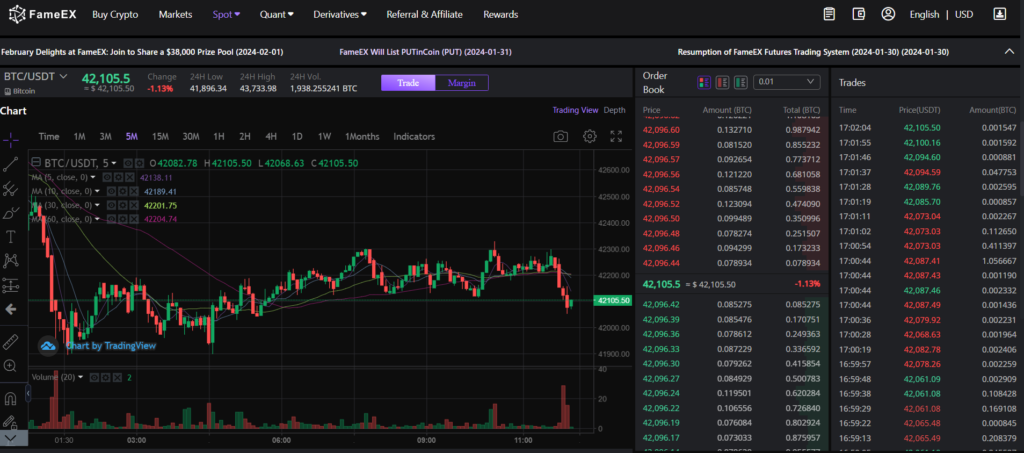Open the Spot menu dropdown
1024x453 pixels.
point(226,14)
